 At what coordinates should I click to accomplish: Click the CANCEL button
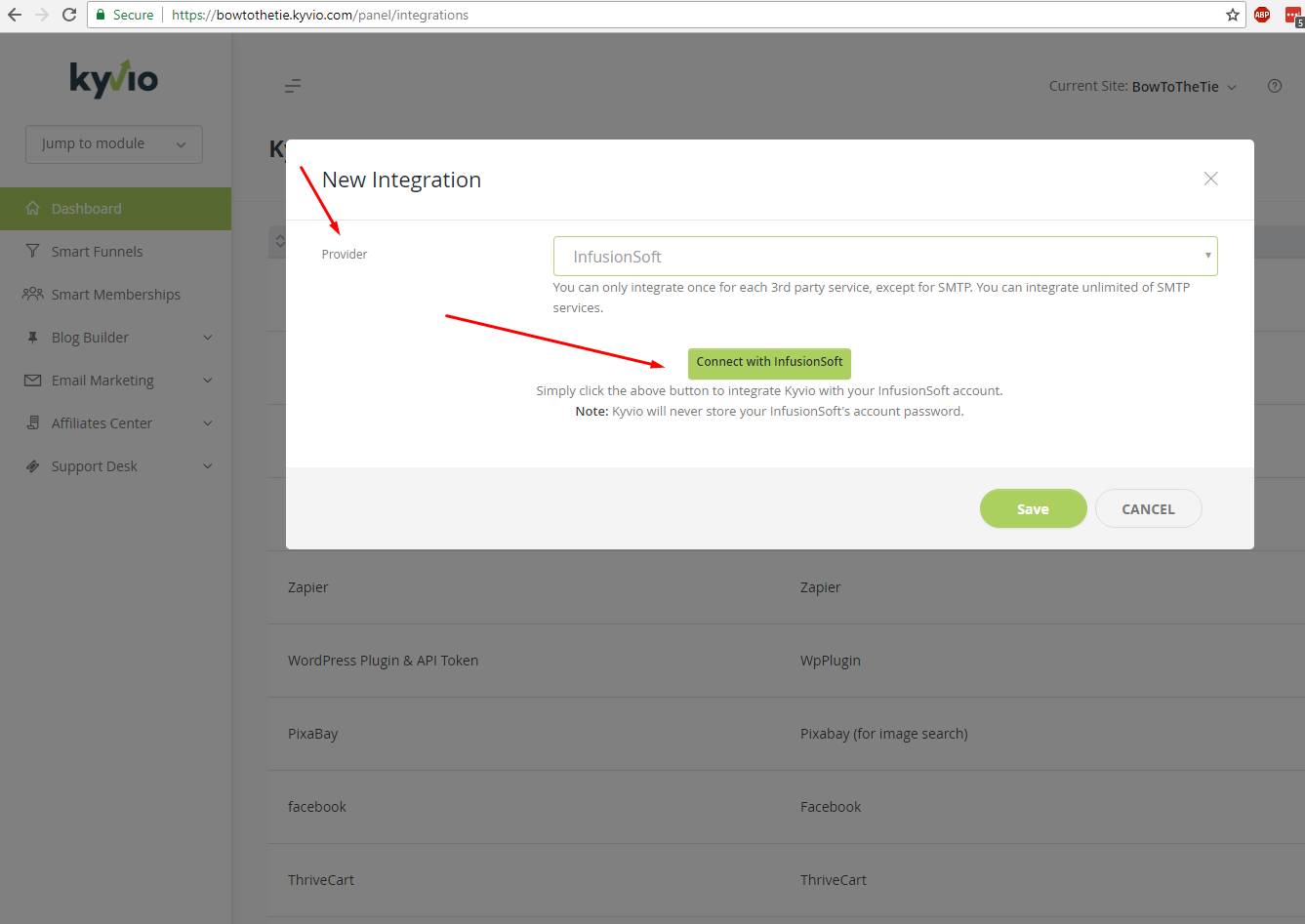[1148, 508]
